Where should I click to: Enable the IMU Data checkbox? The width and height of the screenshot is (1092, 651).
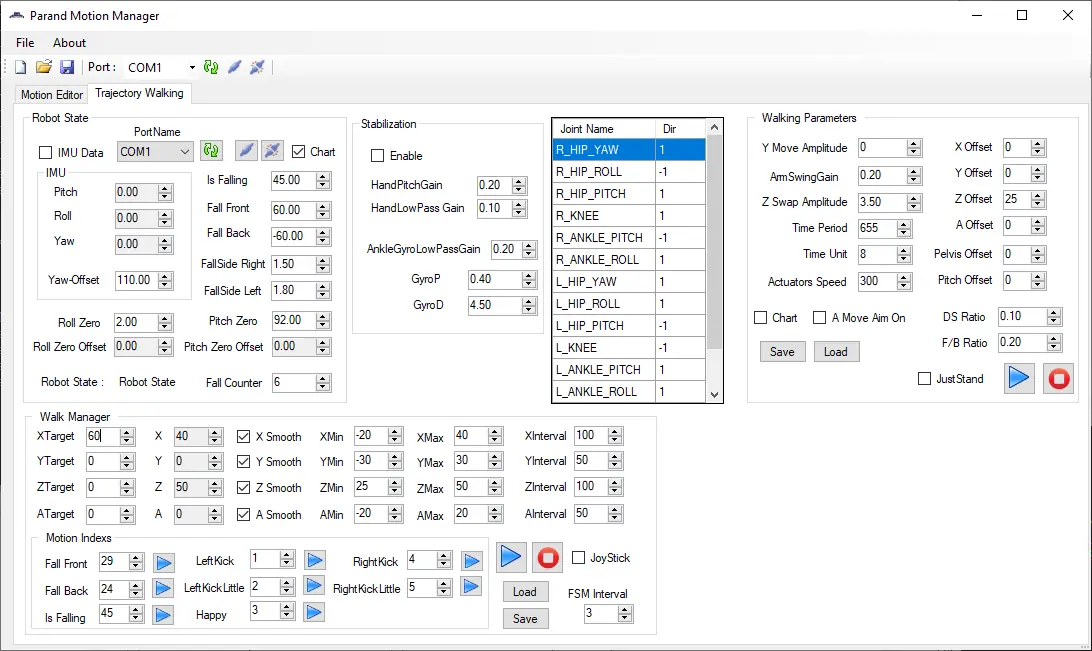46,152
